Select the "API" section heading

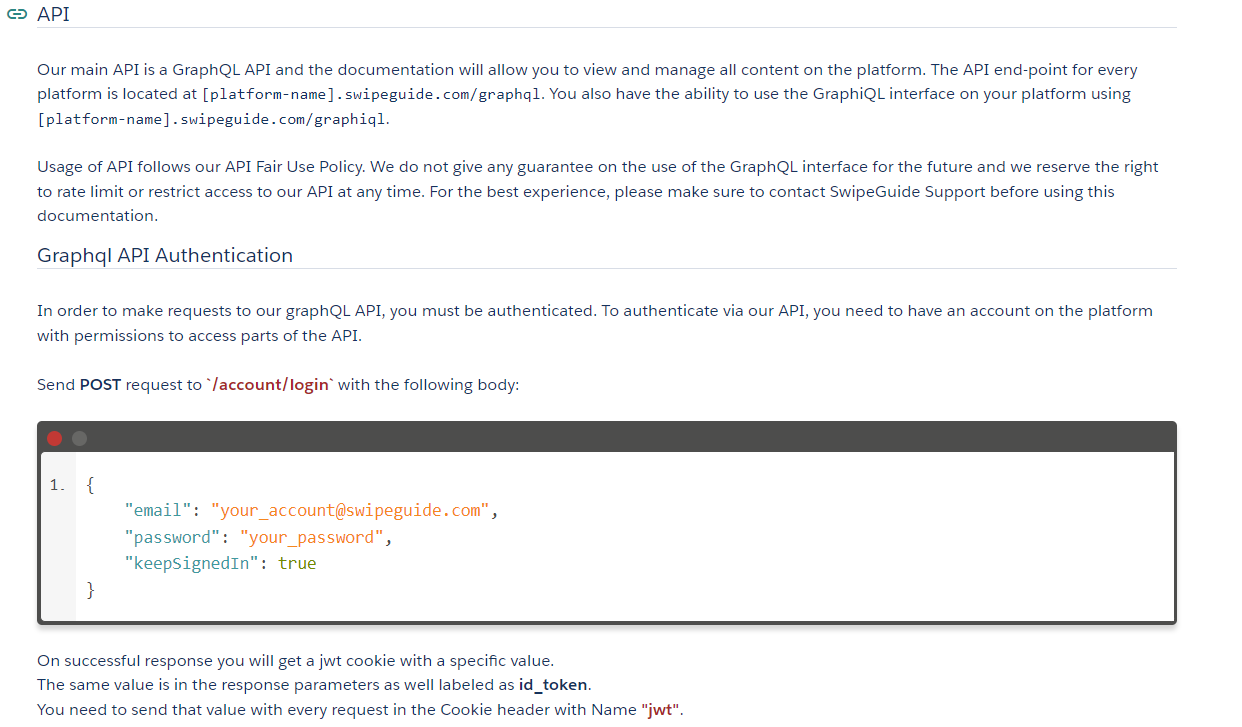(53, 15)
